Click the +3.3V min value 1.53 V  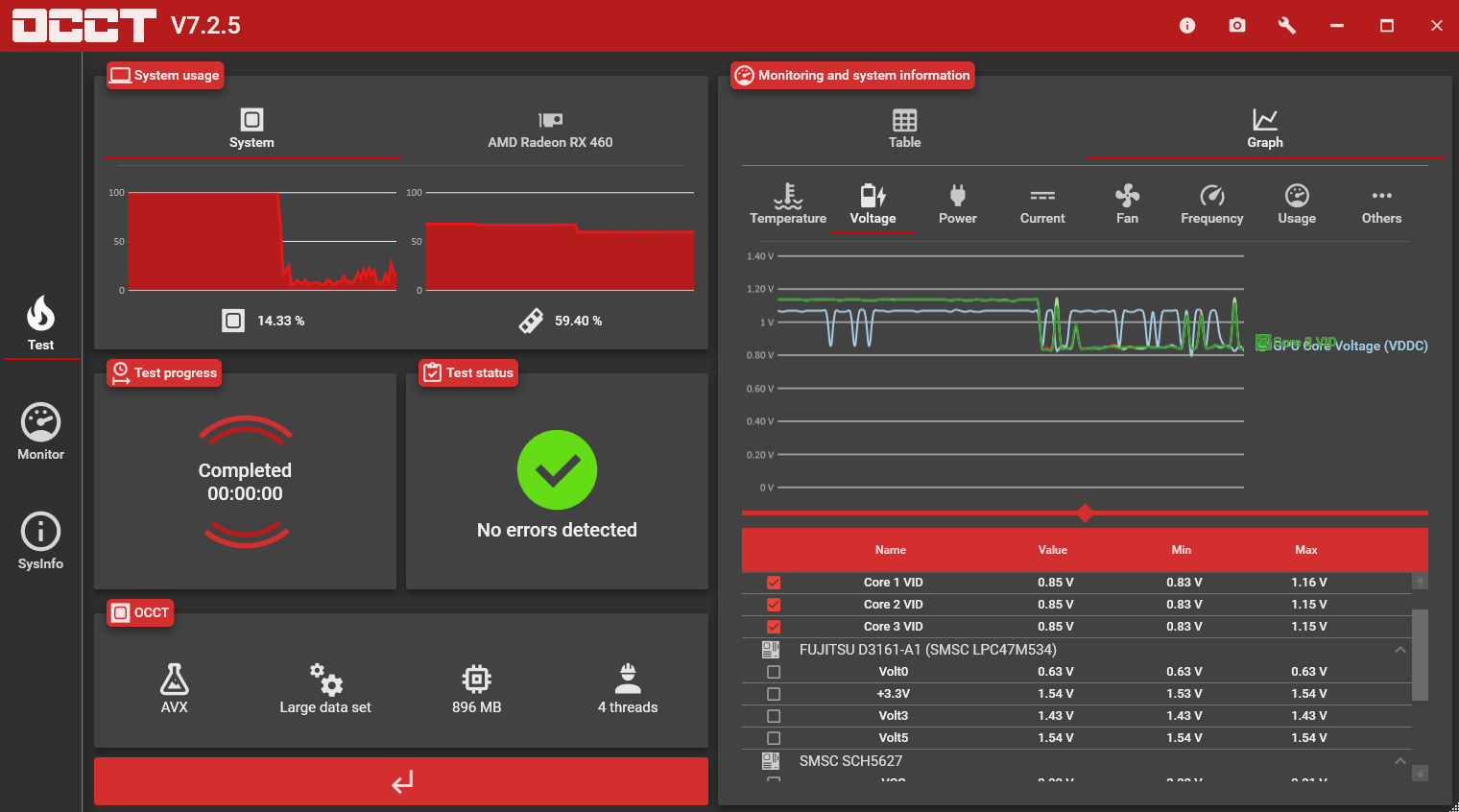(x=1184, y=694)
